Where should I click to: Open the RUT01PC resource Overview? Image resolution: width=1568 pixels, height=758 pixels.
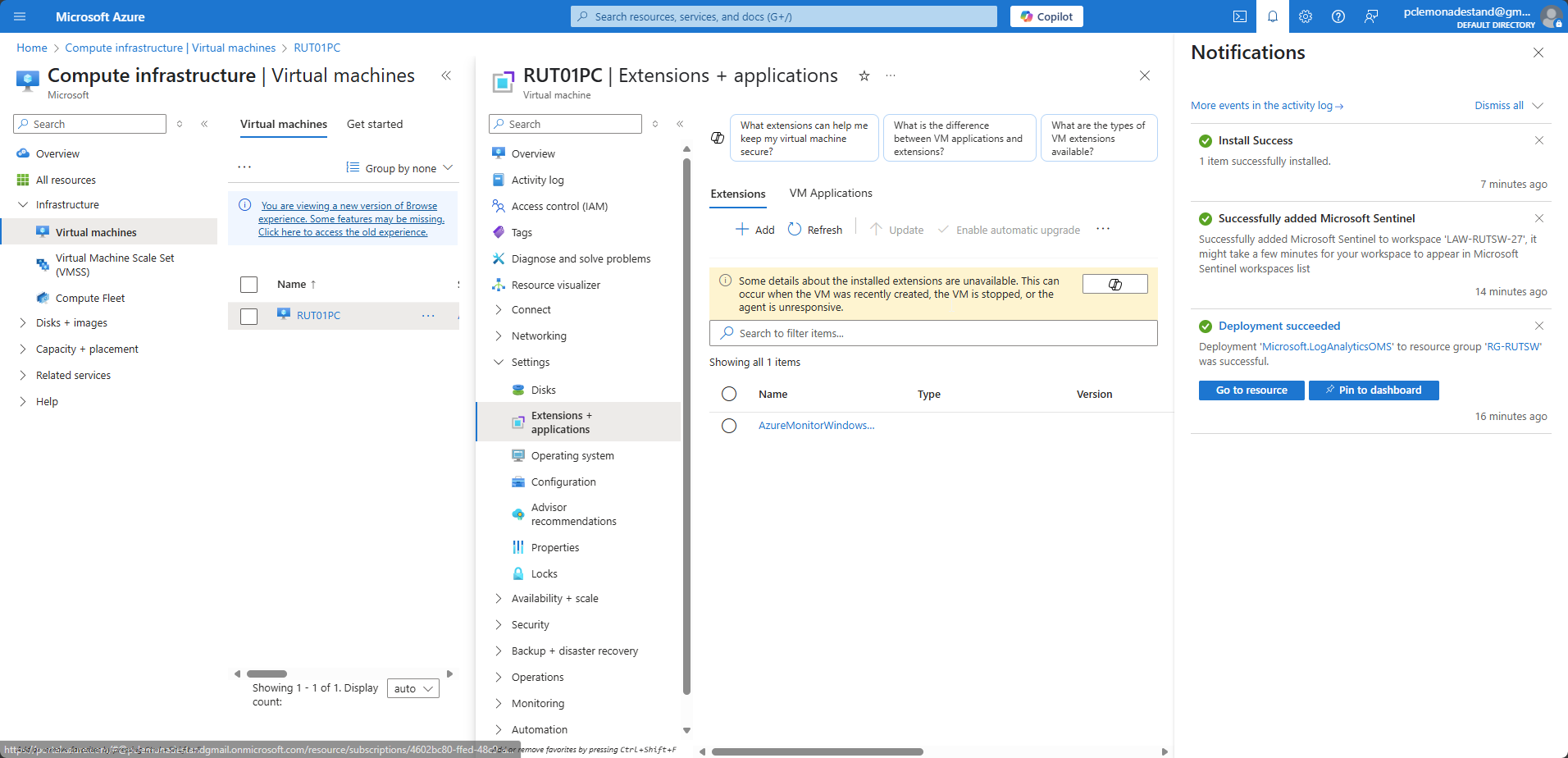click(533, 153)
